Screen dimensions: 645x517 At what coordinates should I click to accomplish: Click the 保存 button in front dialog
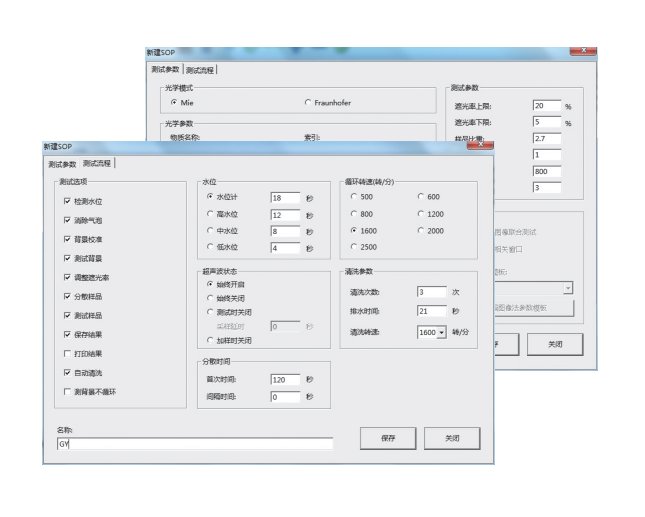coord(388,438)
